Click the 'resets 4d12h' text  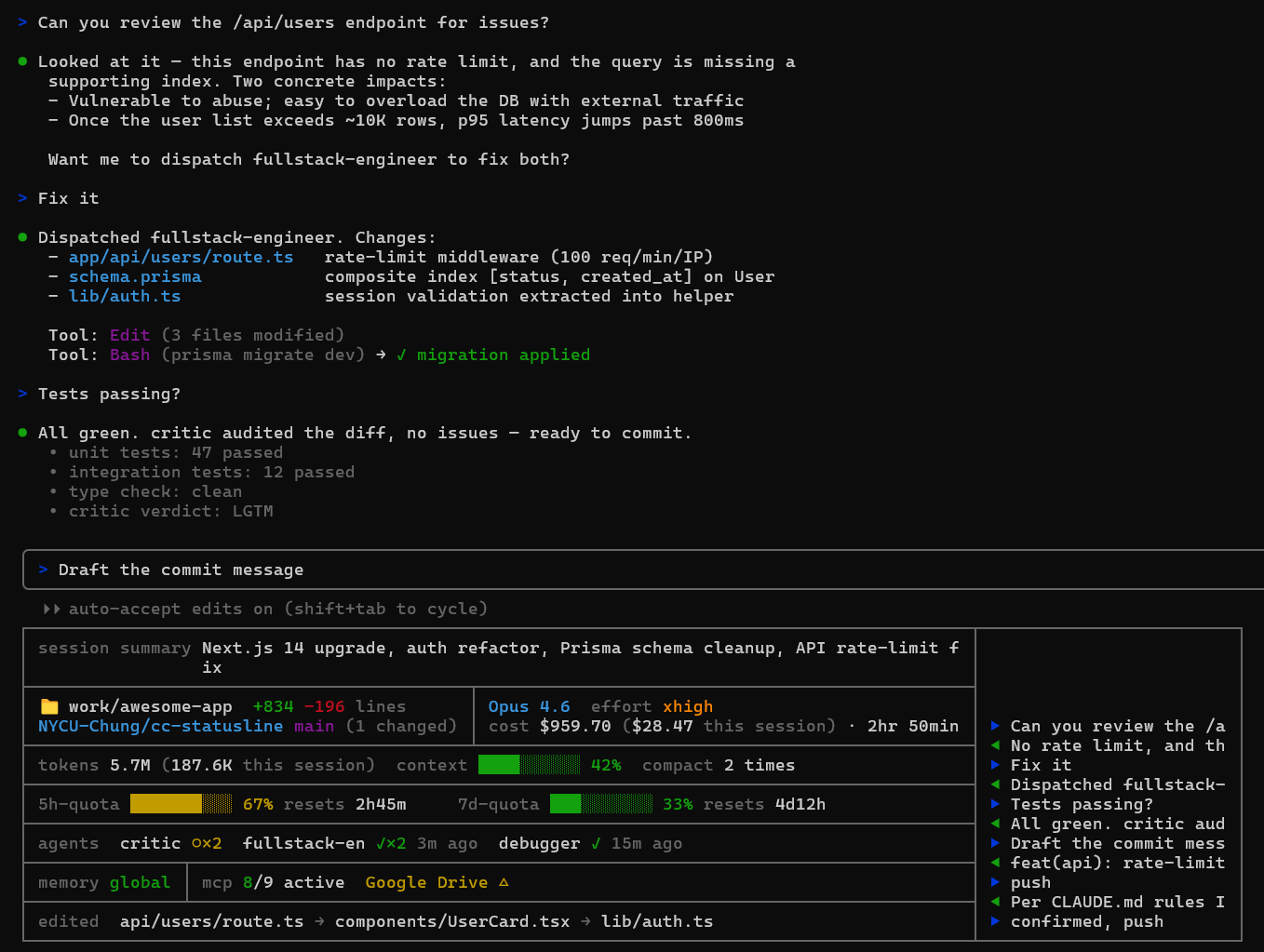[x=764, y=804]
